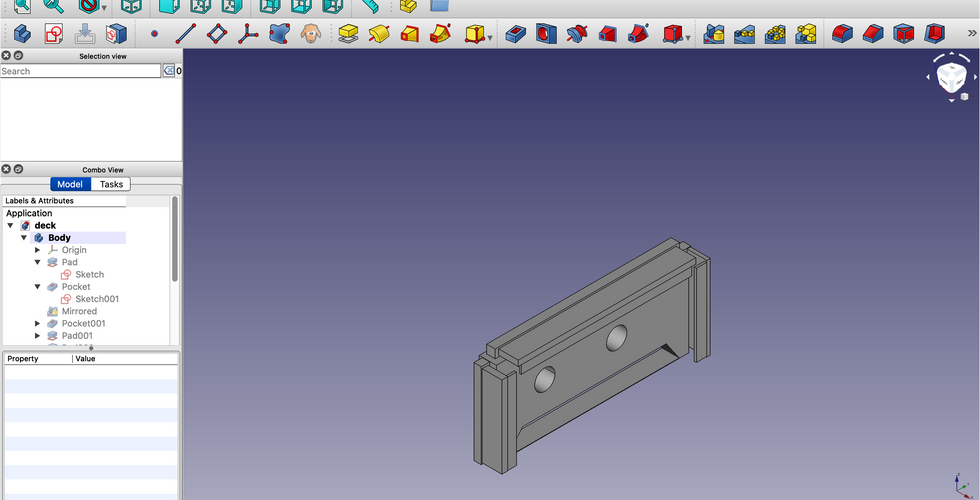The image size is (980, 500).
Task: Apply the Chamfer tool
Action: coord(873,33)
